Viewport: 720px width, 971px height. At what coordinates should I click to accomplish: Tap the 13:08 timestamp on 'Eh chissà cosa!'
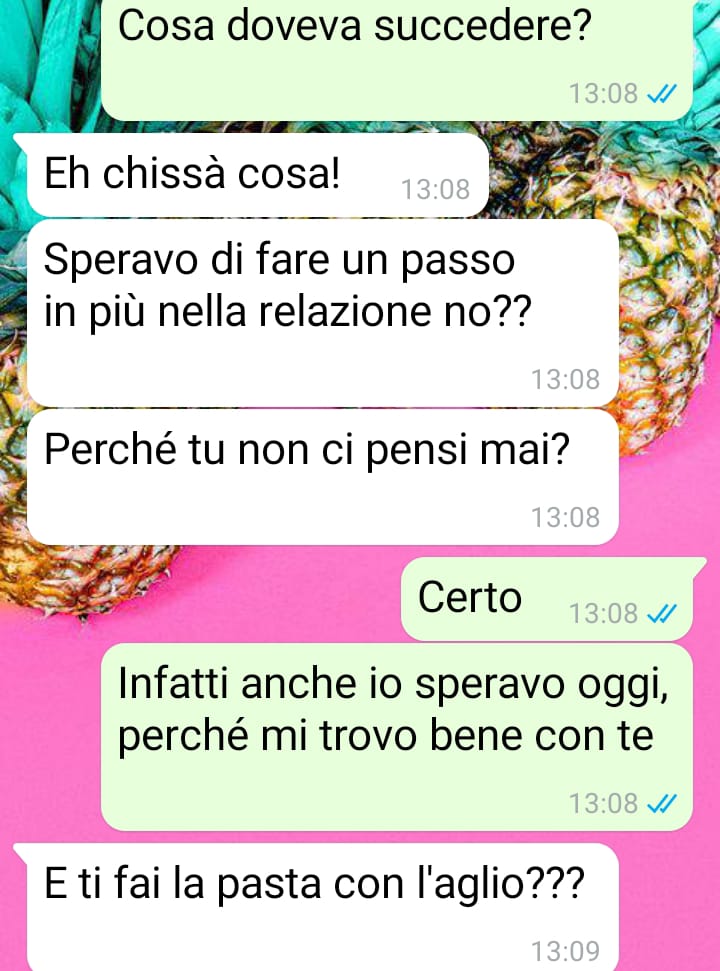[x=436, y=189]
